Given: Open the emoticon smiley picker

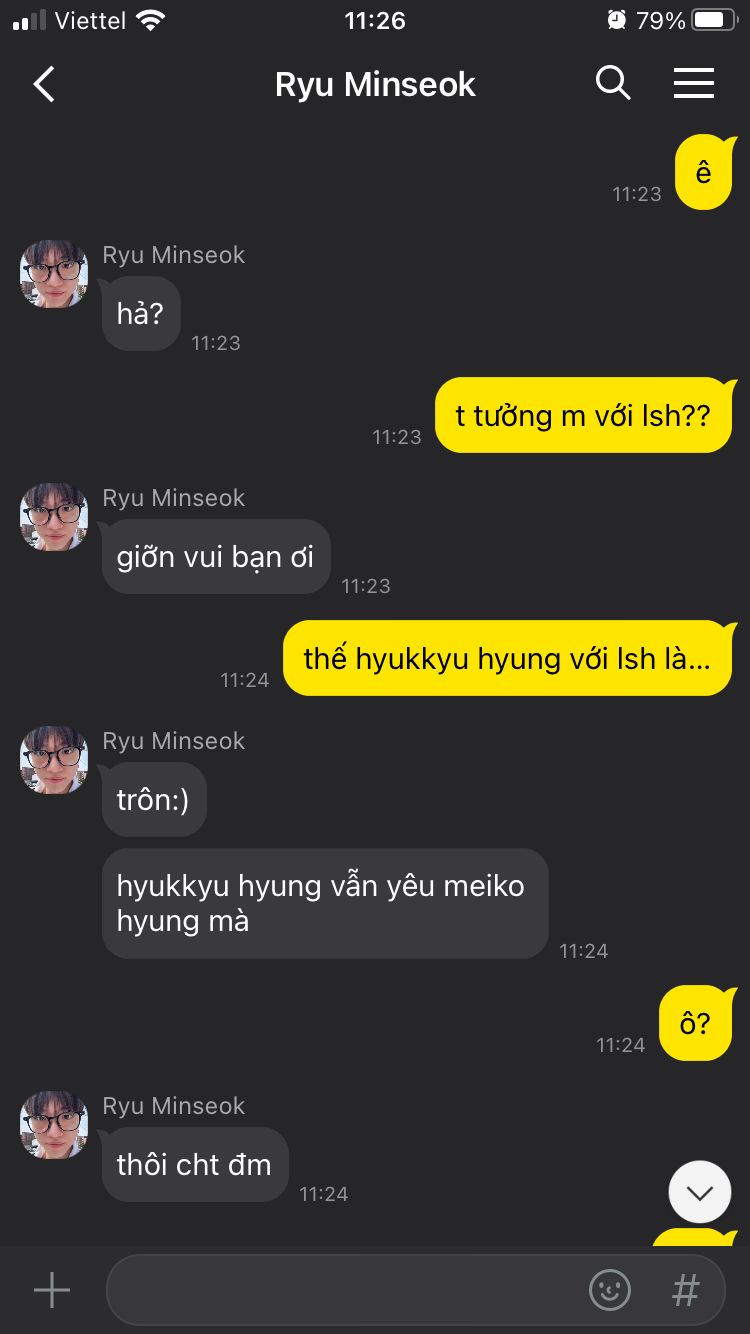Looking at the screenshot, I should pyautogui.click(x=610, y=1290).
